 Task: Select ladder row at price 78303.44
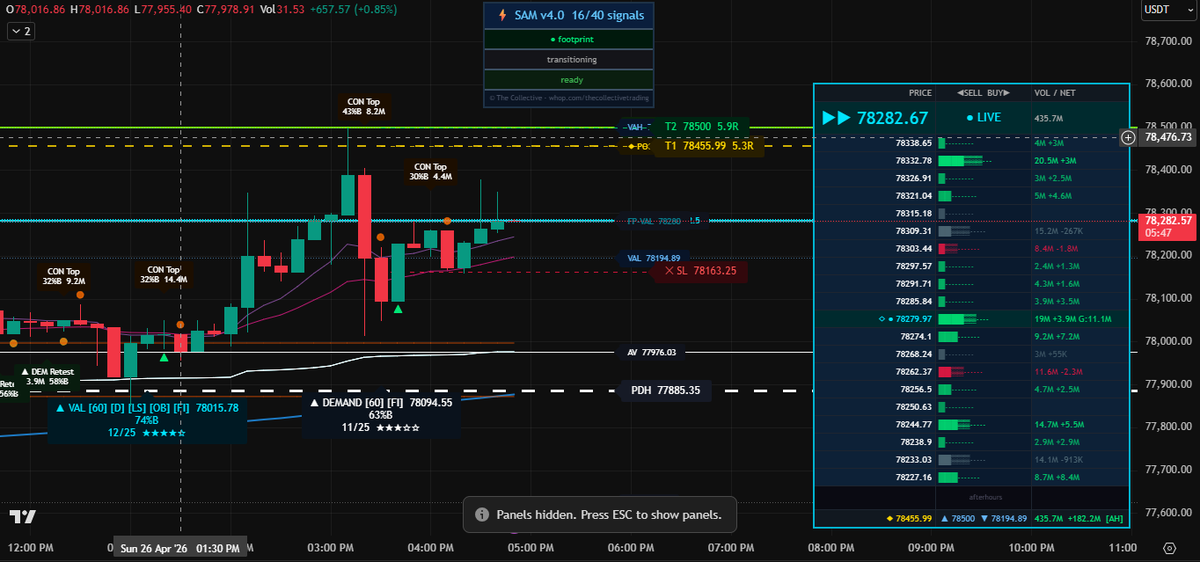point(971,248)
